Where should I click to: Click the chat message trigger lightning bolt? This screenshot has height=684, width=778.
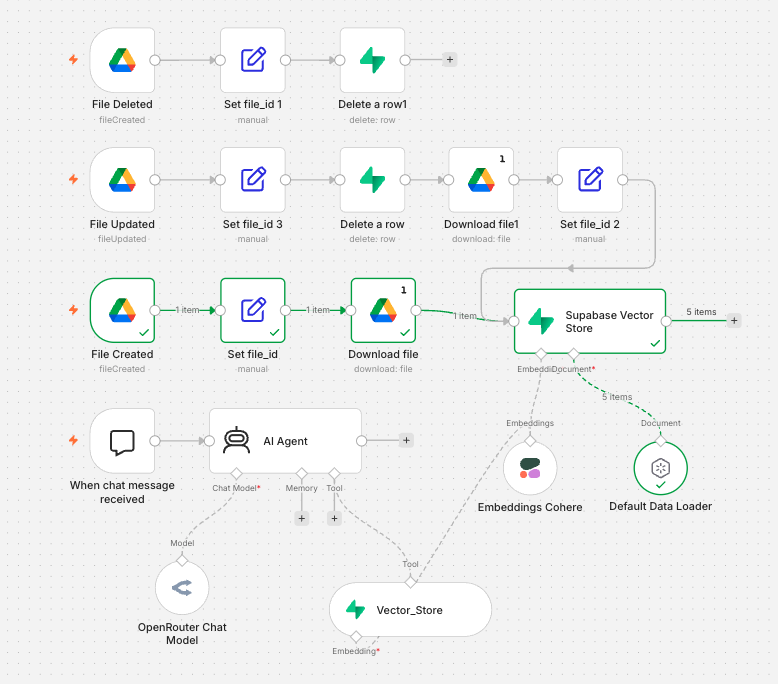(73, 440)
